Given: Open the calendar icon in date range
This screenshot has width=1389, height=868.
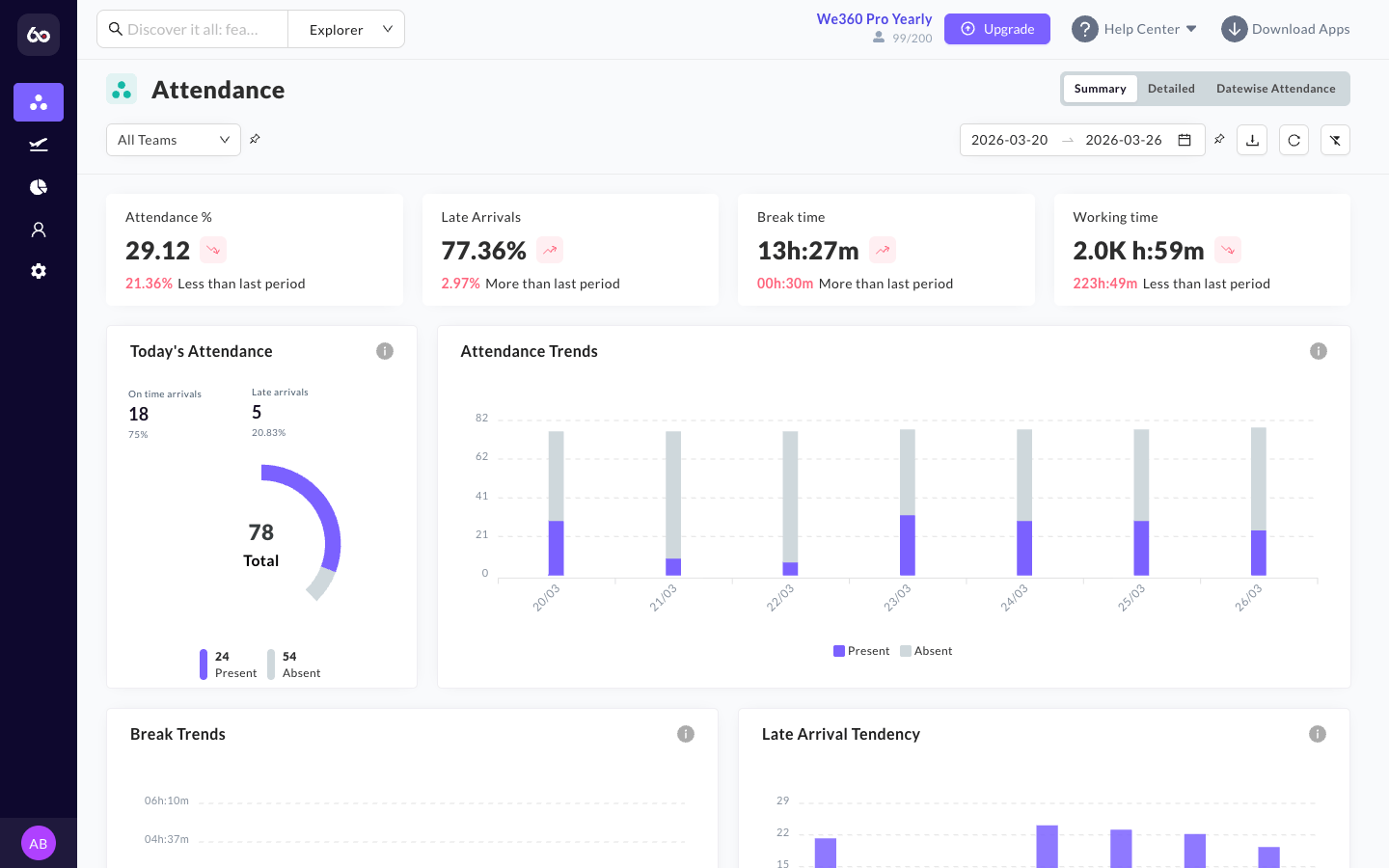Looking at the screenshot, I should 1185,140.
